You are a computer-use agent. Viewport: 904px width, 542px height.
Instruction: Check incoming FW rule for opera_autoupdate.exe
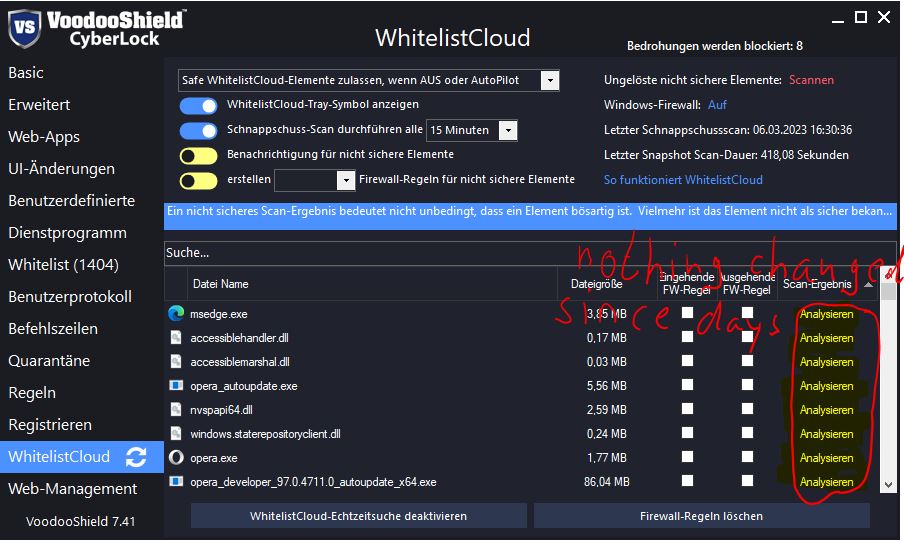(x=687, y=385)
